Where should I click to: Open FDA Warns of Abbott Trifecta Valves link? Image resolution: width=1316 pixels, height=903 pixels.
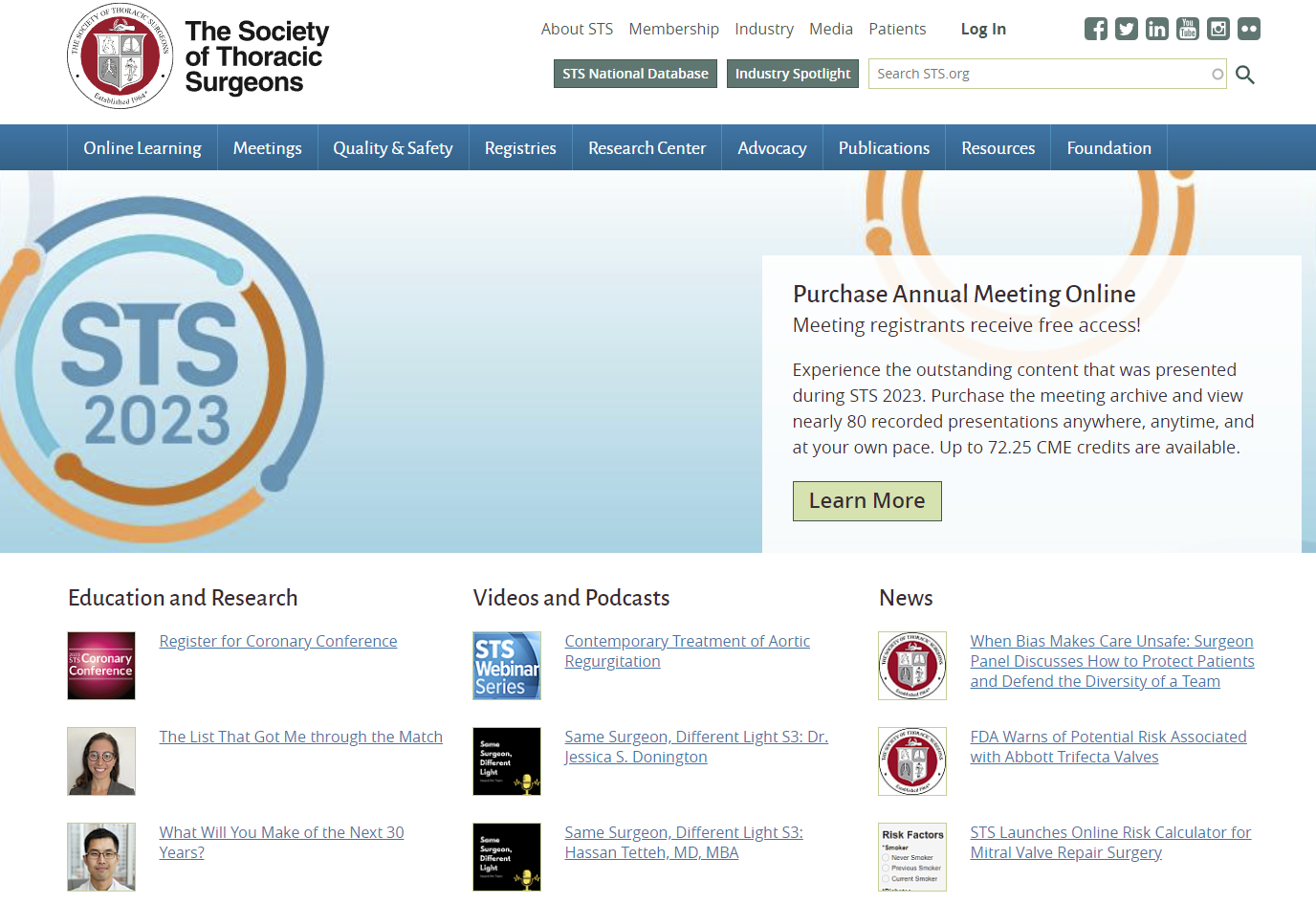[x=1108, y=747]
